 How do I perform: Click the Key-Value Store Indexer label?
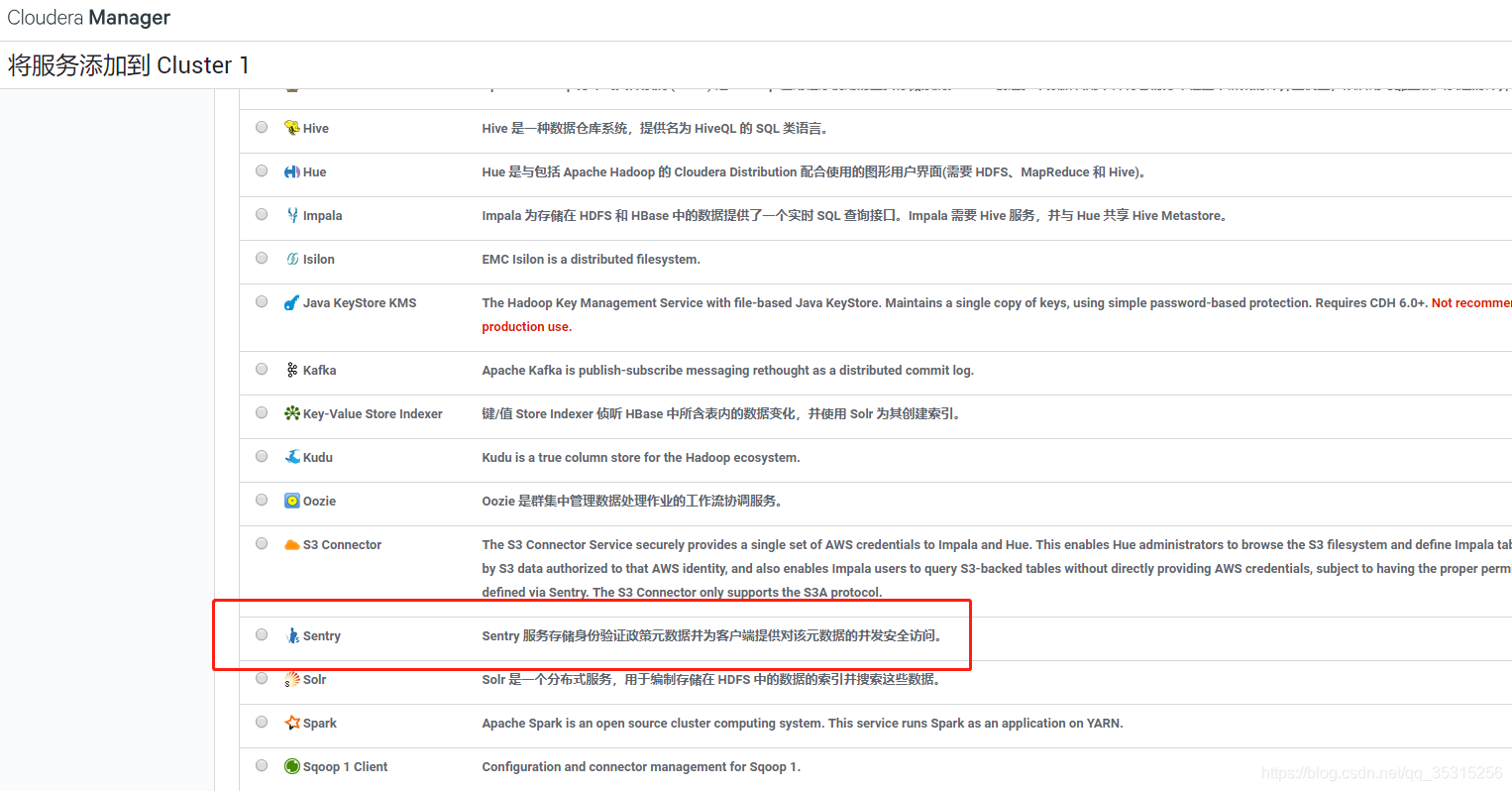[373, 413]
